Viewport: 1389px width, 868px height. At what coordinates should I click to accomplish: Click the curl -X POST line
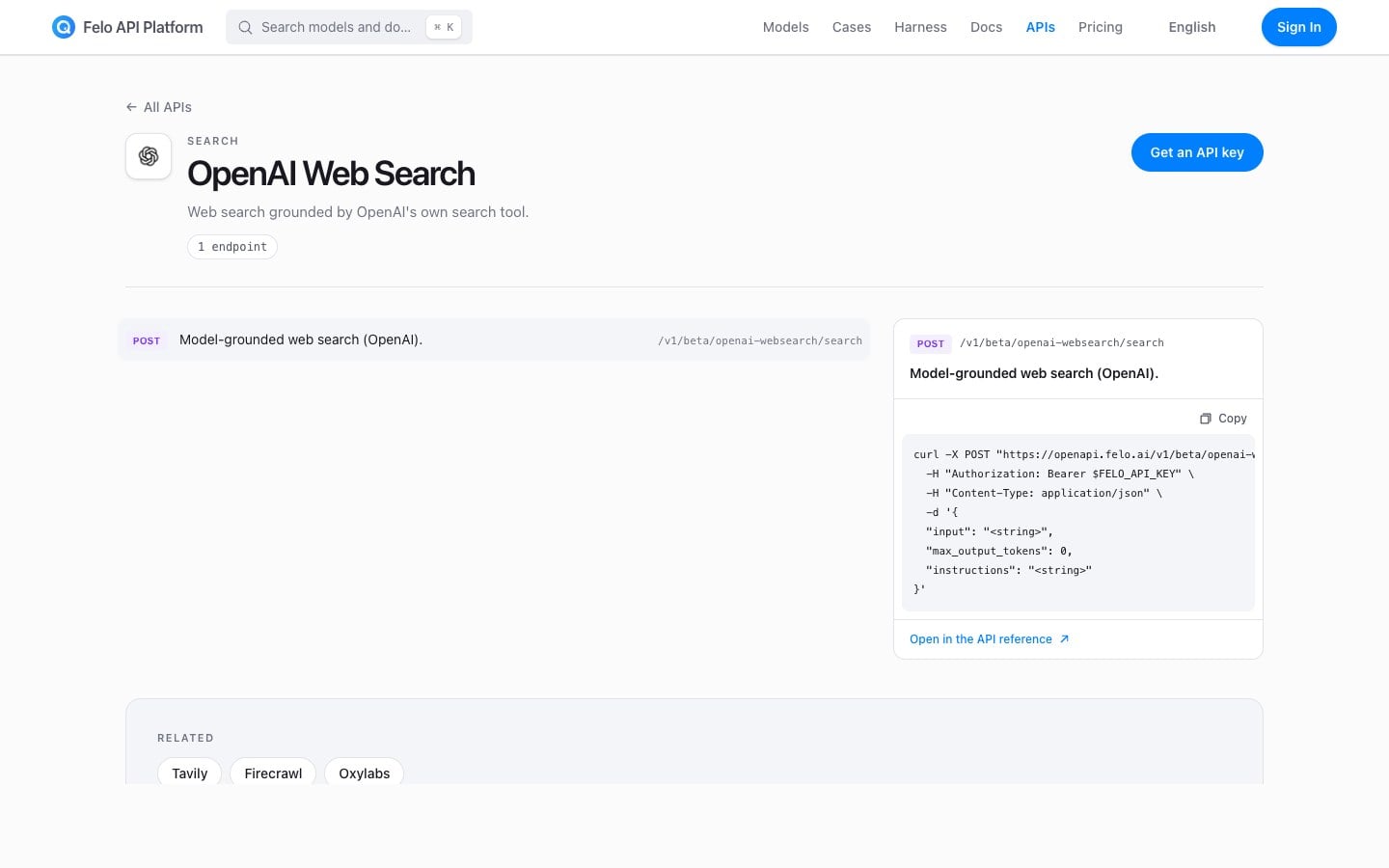pos(1084,454)
